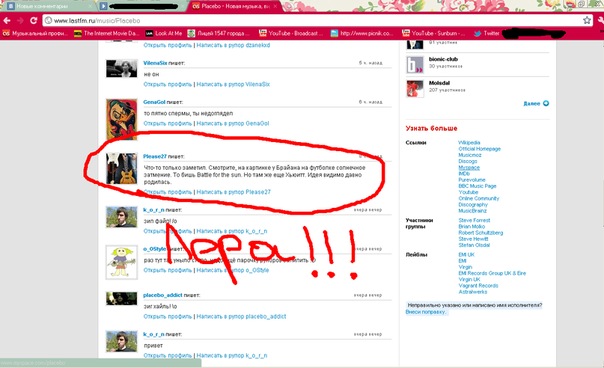Open the Molsdal group thumbnail
The height and width of the screenshot is (368, 604).
415,89
